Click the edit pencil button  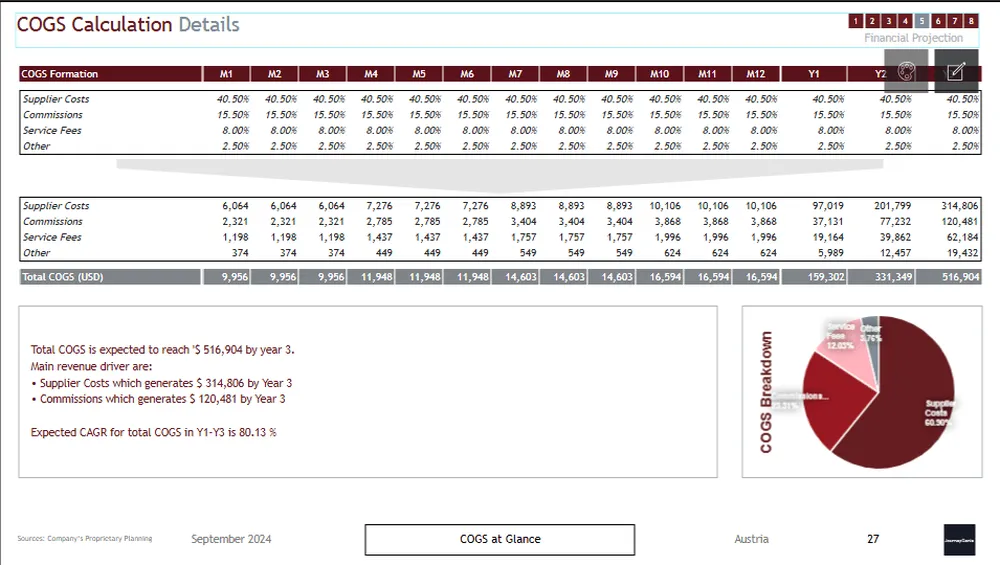(x=956, y=71)
